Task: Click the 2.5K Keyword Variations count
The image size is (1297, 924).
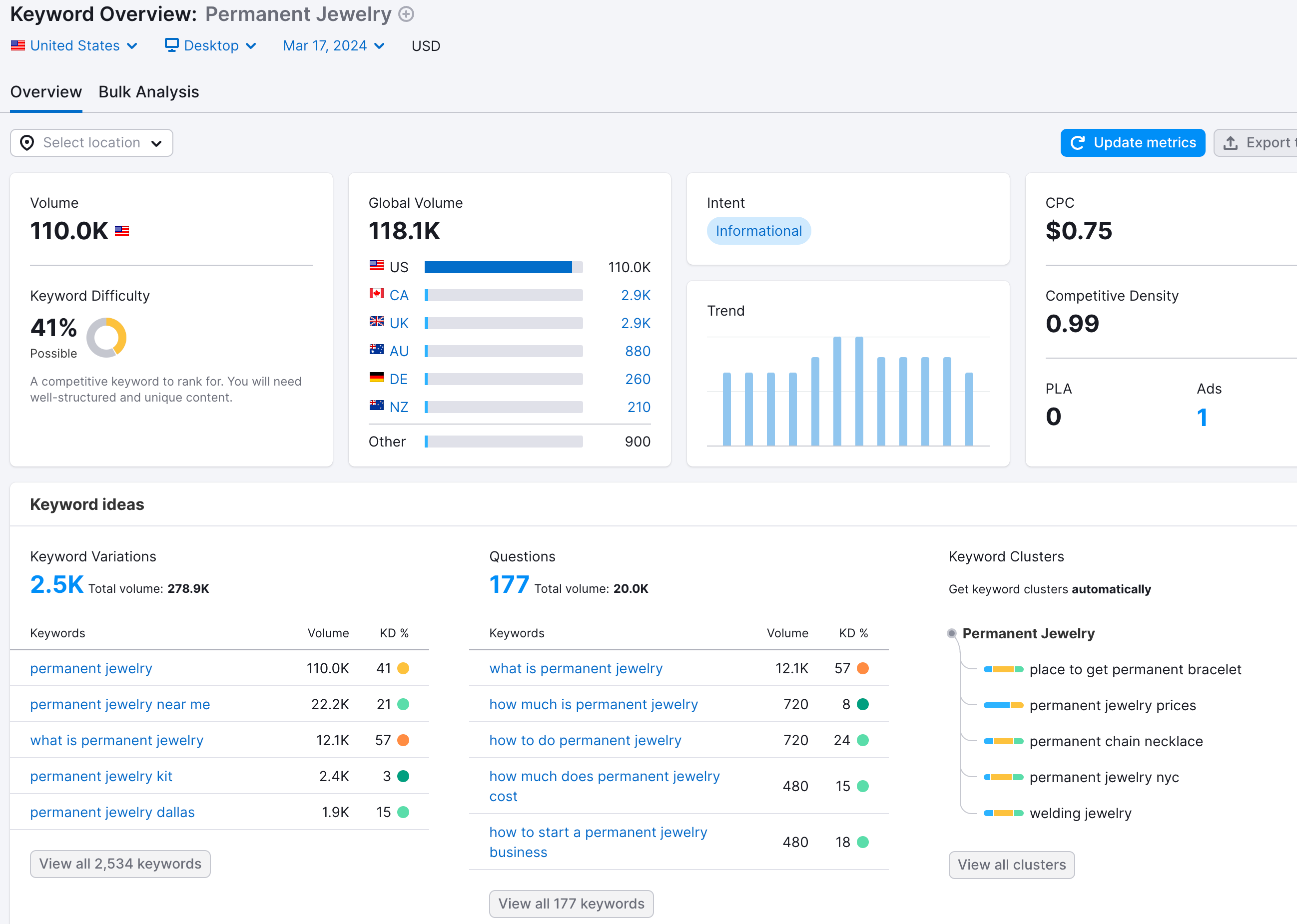Action: 57,585
